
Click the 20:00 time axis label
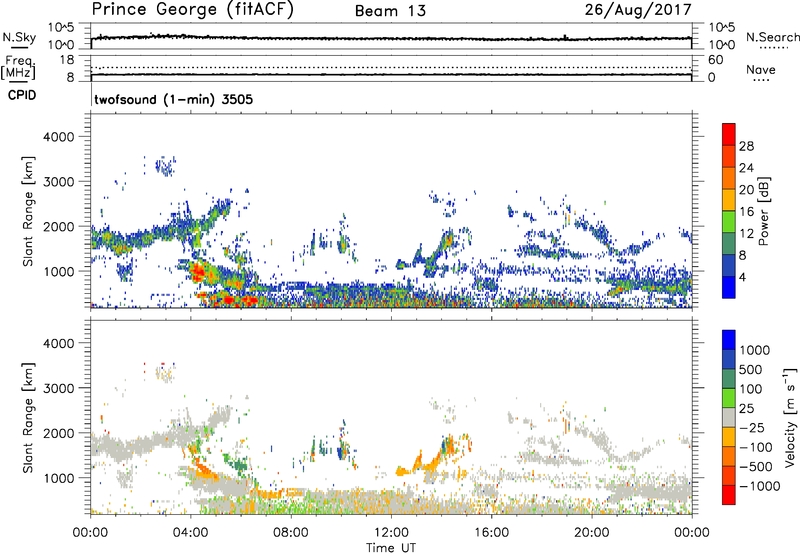591,533
